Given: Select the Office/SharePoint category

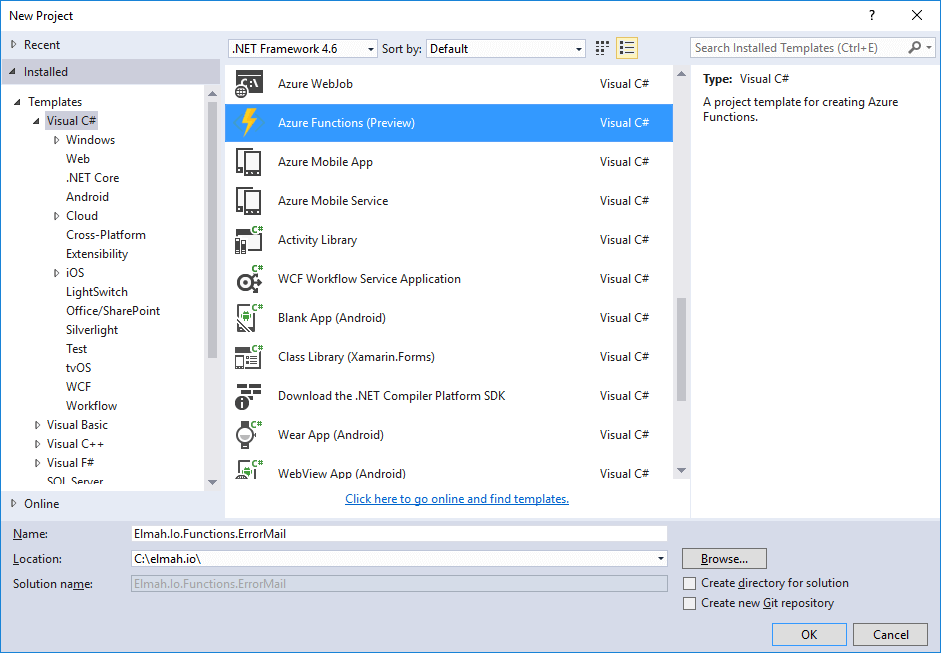Looking at the screenshot, I should [x=113, y=311].
